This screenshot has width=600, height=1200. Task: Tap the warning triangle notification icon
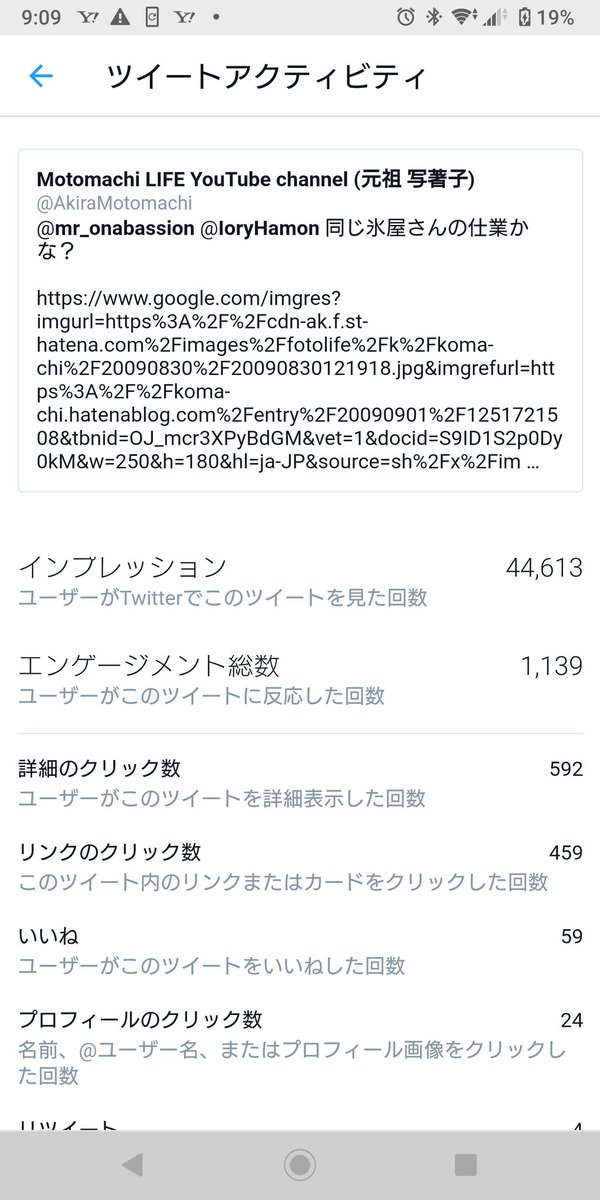click(121, 17)
